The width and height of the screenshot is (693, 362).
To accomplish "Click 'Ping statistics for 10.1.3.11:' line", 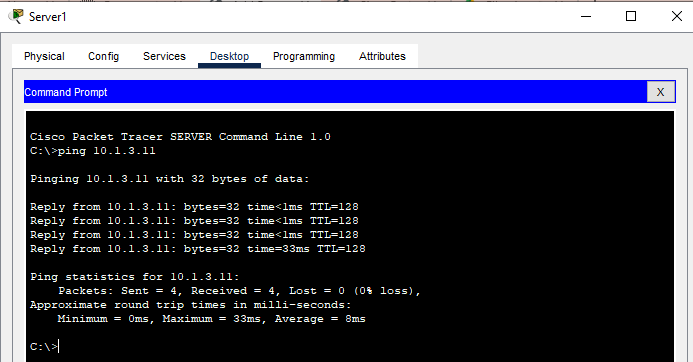I will click(135, 277).
